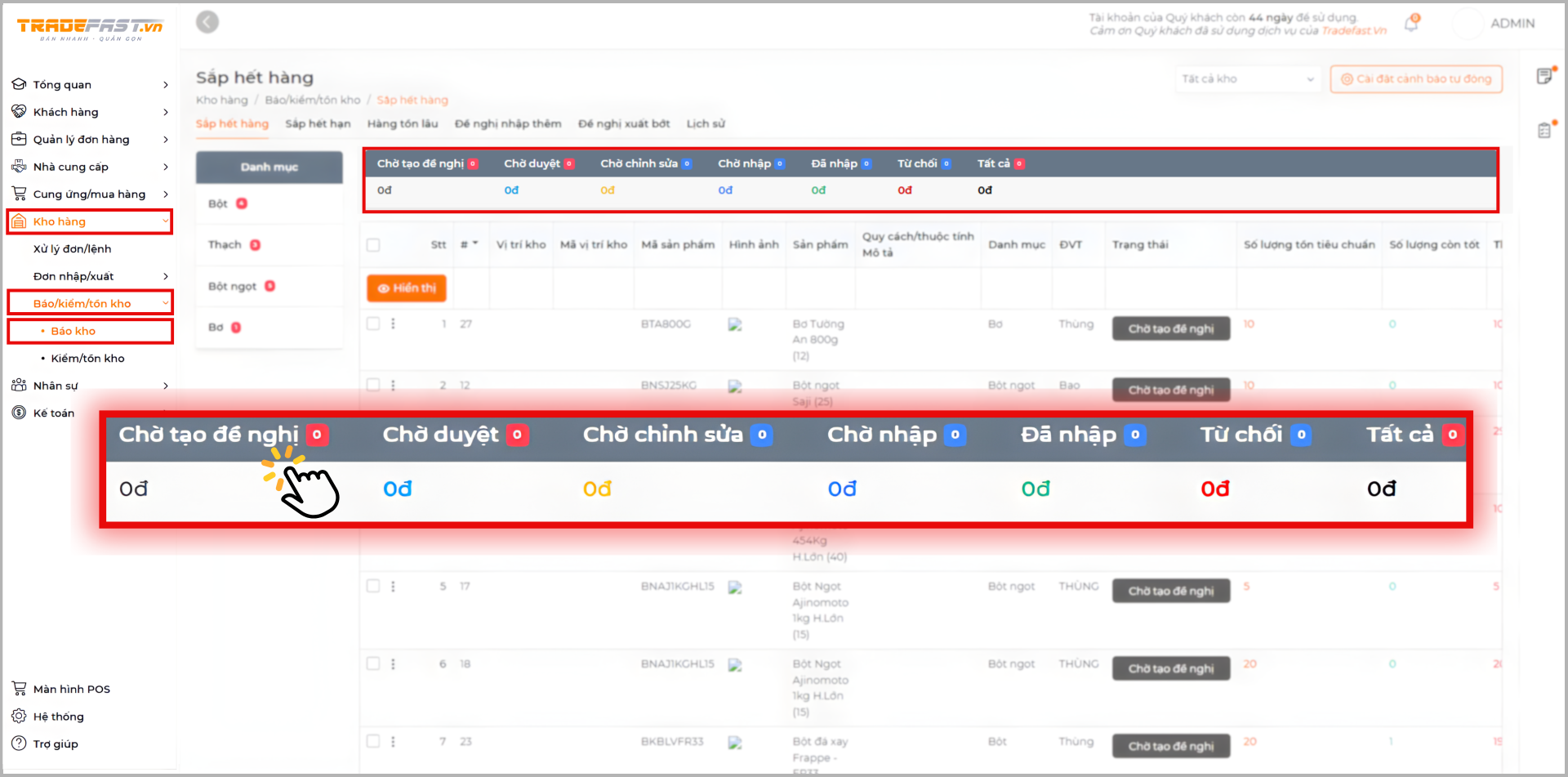1568x777 pixels.
Task: Open three-dot menu for row 1
Action: [x=393, y=324]
